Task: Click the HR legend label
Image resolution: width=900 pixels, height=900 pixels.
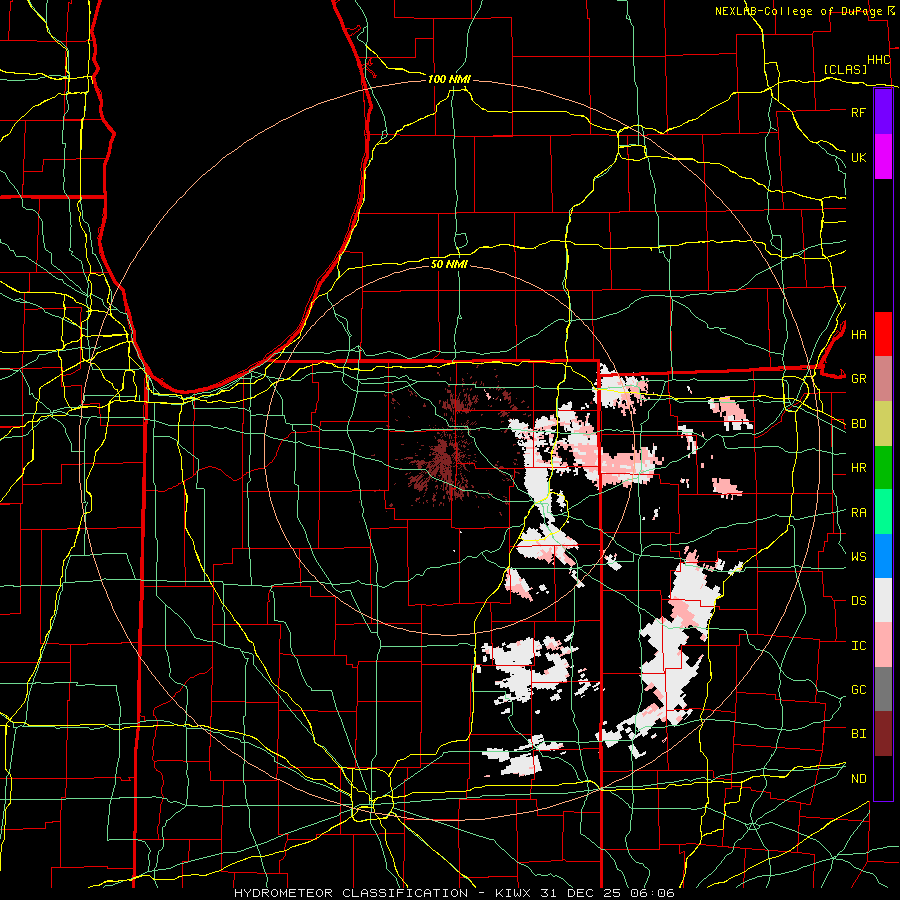Action: (858, 468)
